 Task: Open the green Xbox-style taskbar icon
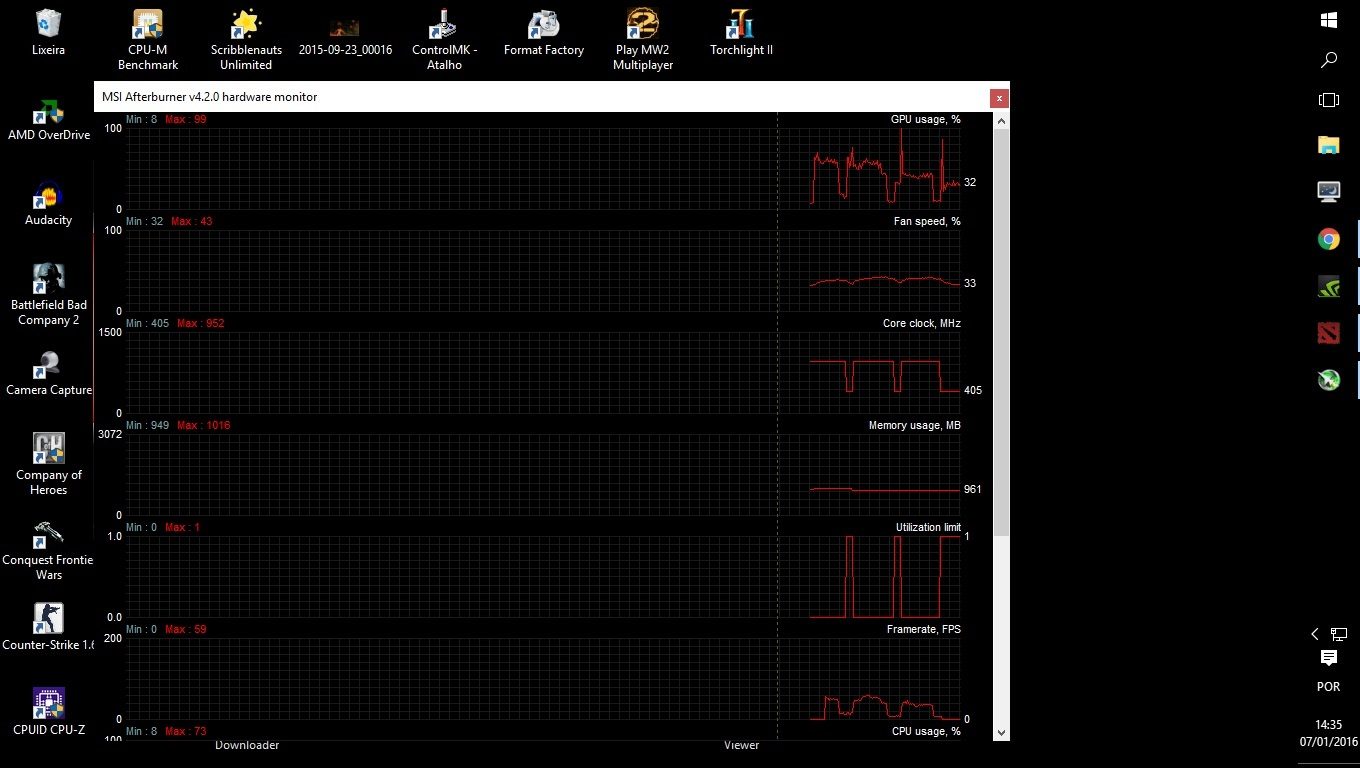(1329, 380)
